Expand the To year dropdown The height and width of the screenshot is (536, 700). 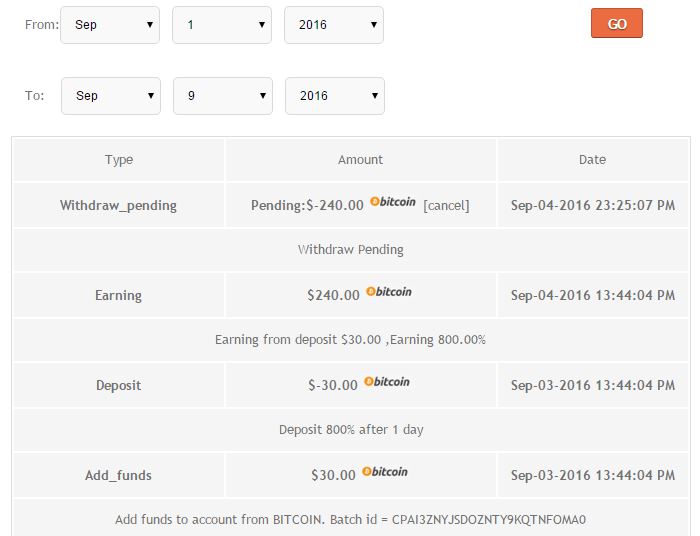pyautogui.click(x=335, y=96)
